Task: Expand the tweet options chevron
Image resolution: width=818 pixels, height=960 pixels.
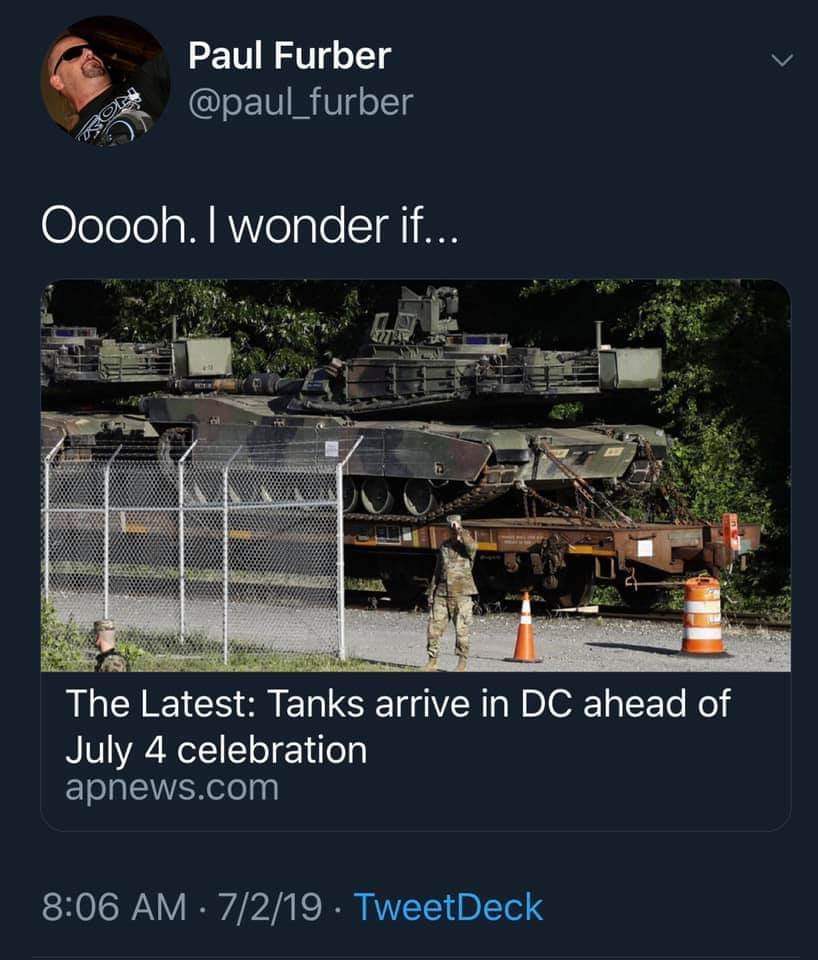Action: point(782,59)
